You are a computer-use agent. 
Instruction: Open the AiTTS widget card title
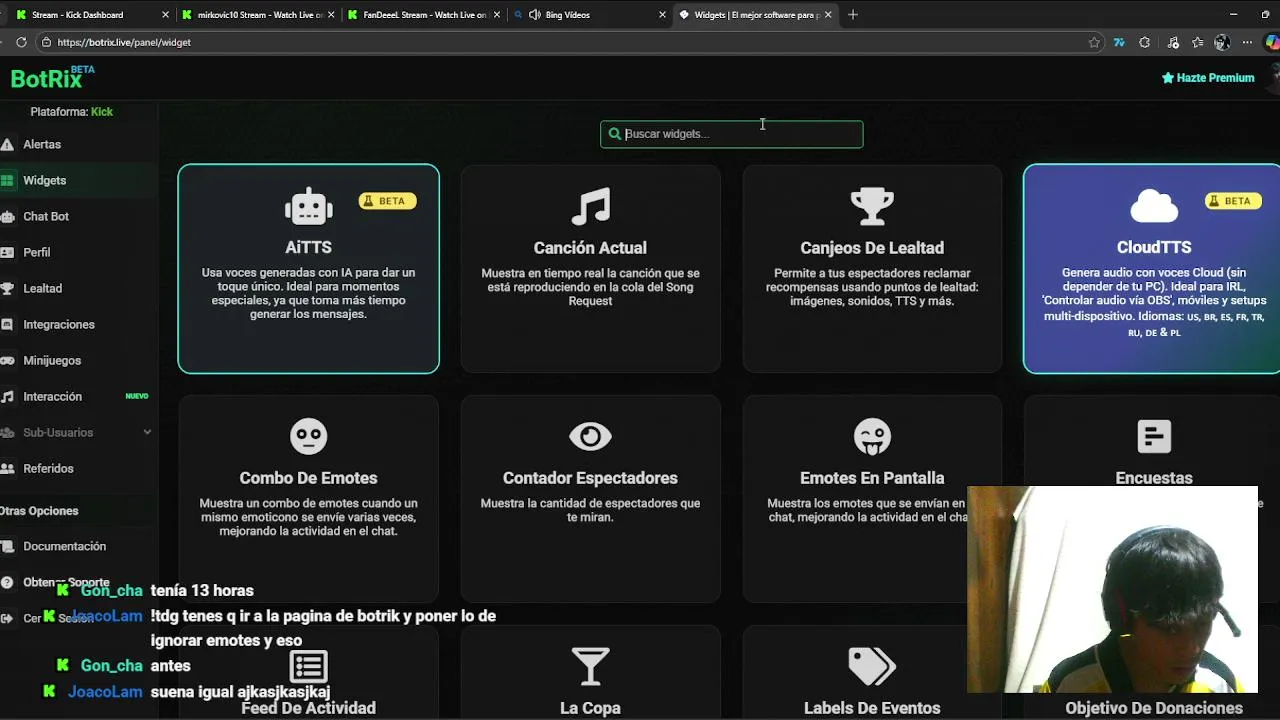pos(308,247)
